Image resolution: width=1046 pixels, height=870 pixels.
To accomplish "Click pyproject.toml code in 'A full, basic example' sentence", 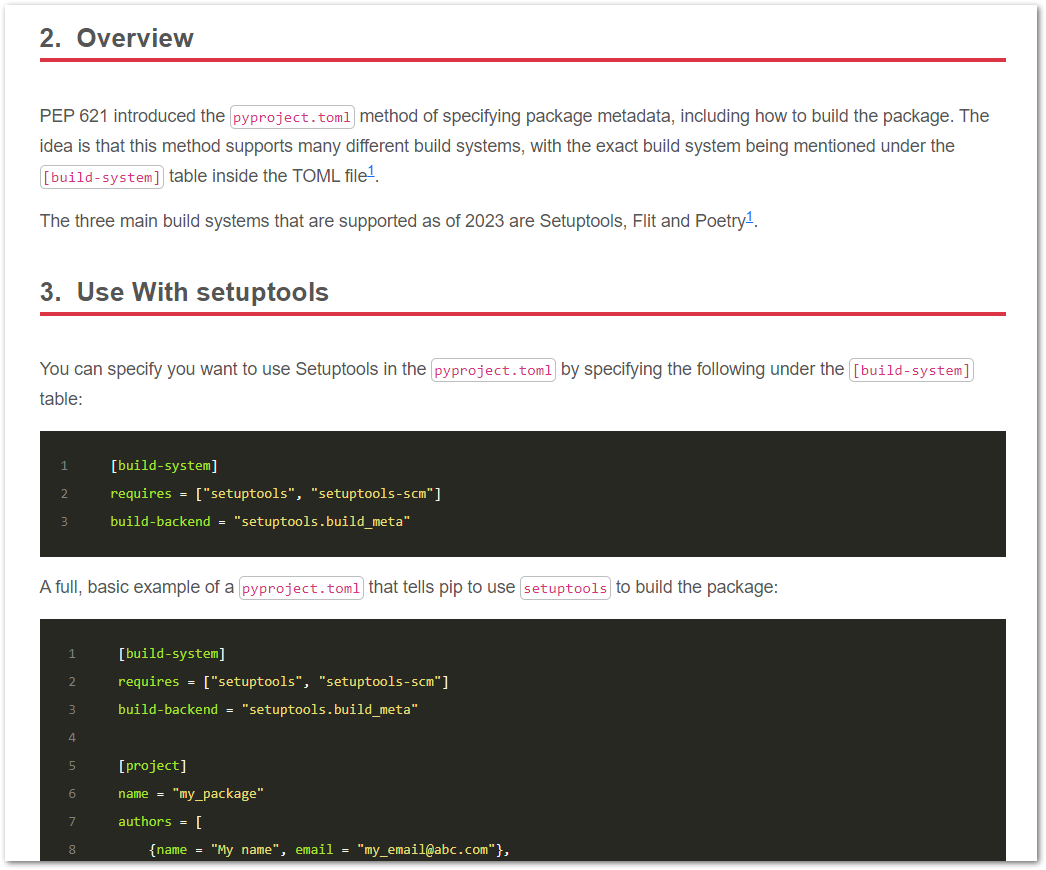I will pyautogui.click(x=301, y=588).
